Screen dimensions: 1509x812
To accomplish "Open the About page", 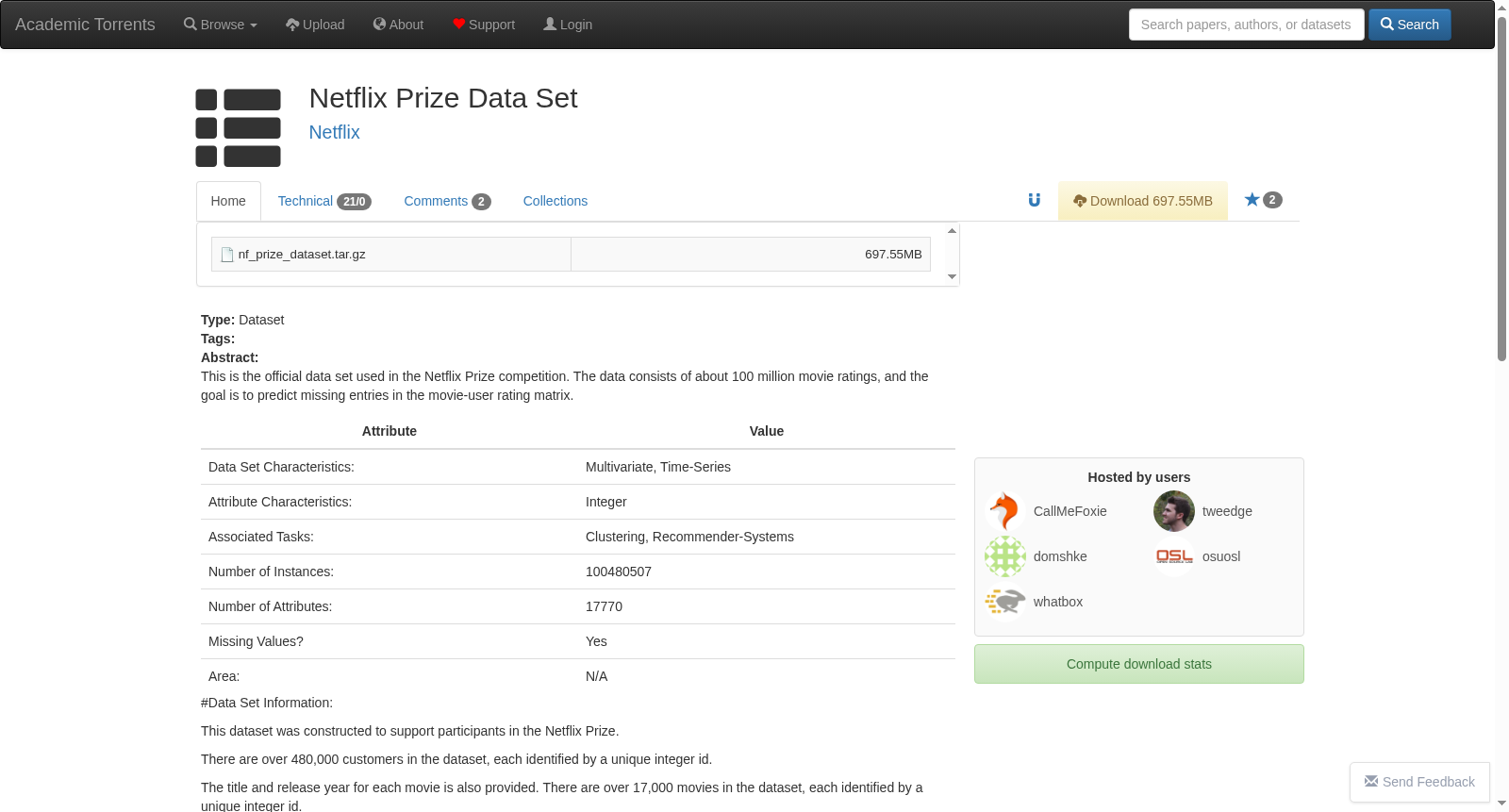I will 398,25.
